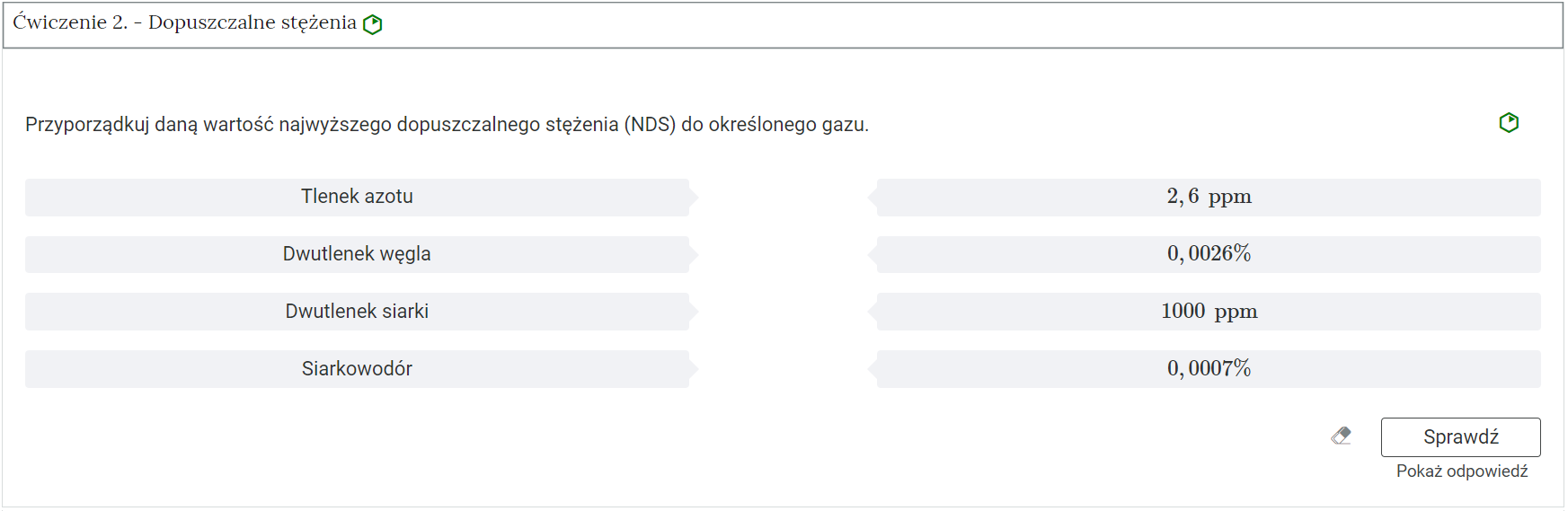Open the Pokaż odpowiedź link
The width and height of the screenshot is (1568, 511).
[1461, 471]
